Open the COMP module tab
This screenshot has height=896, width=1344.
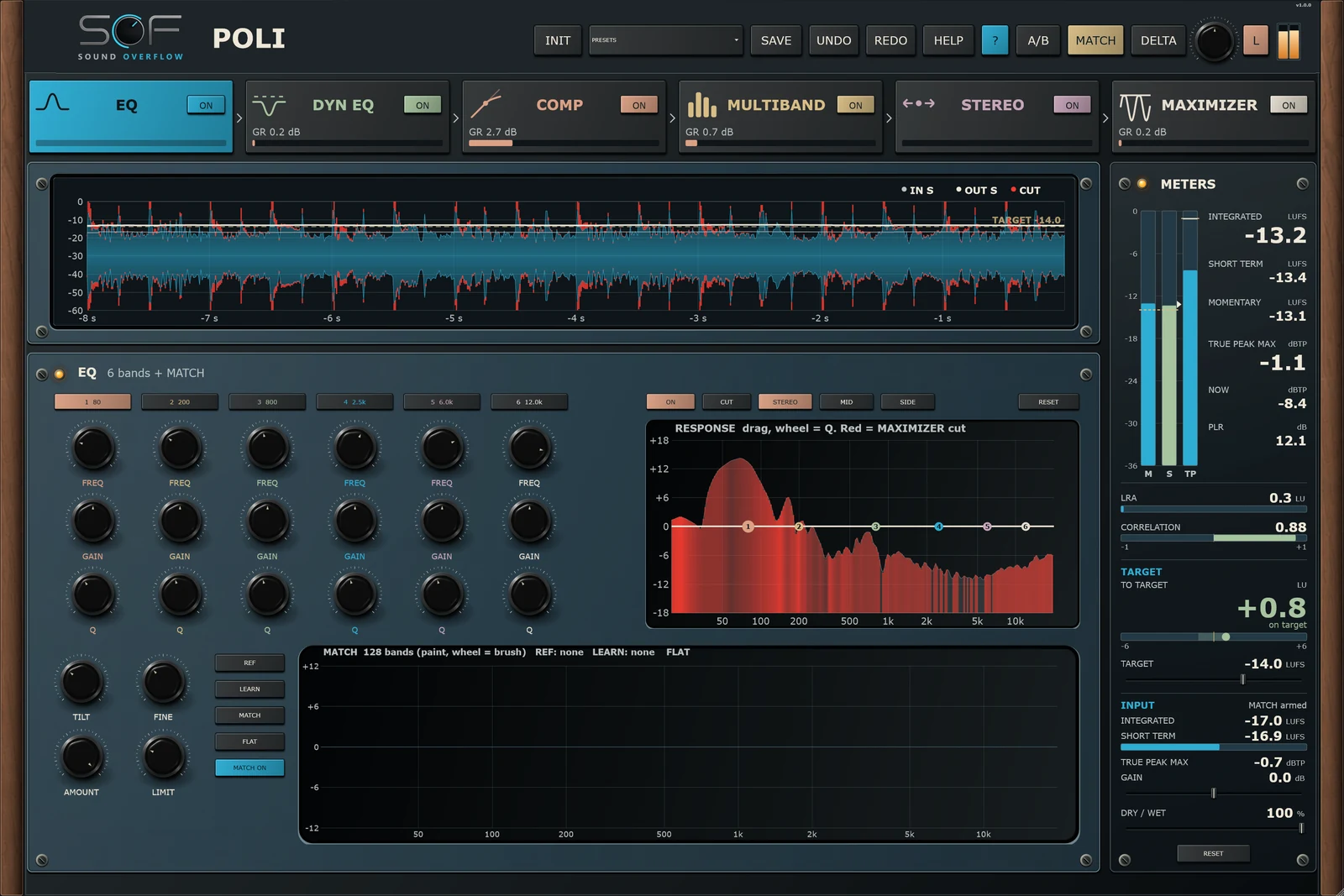pyautogui.click(x=564, y=117)
